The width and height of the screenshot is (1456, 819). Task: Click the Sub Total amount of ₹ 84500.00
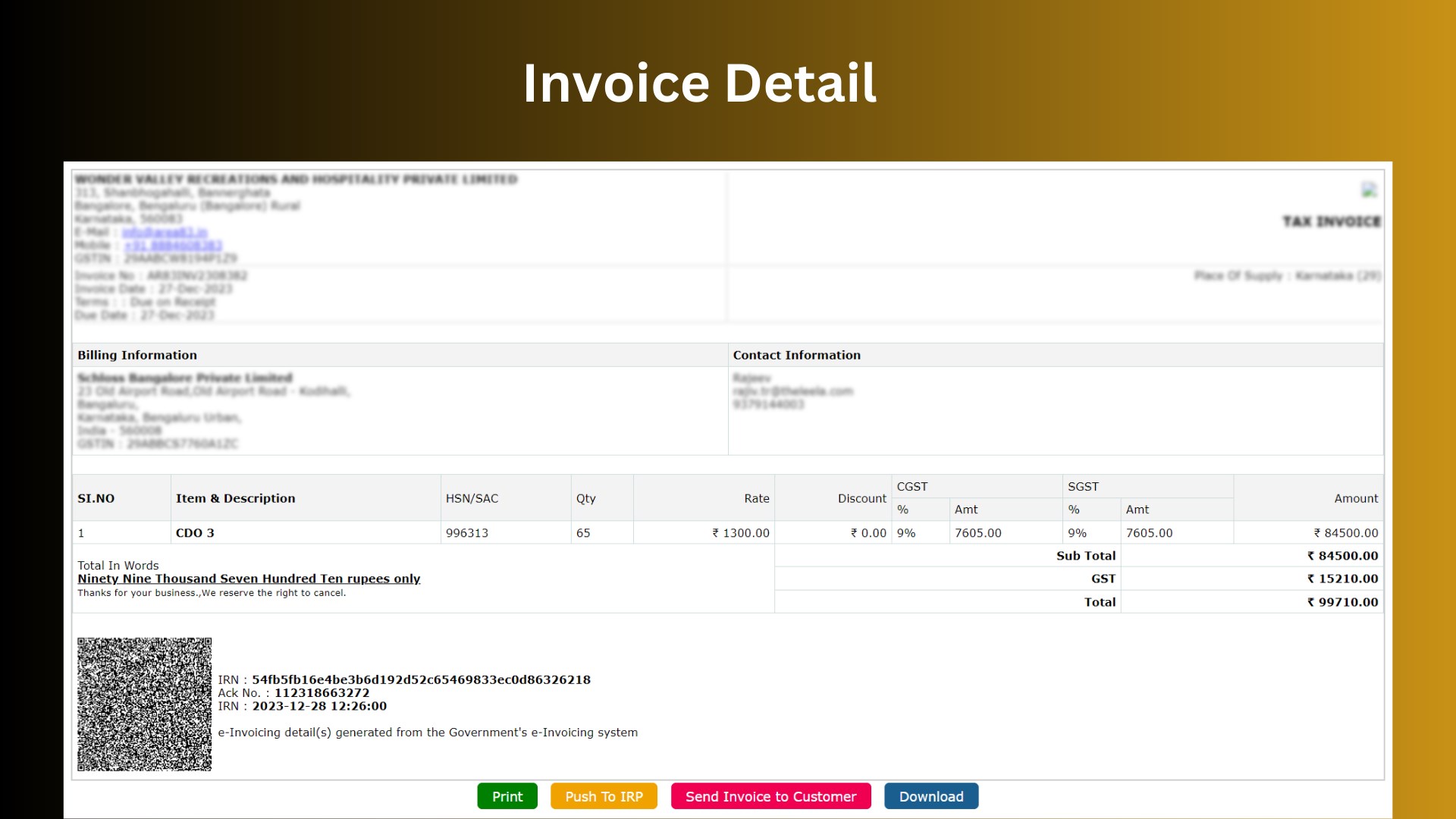pyautogui.click(x=1343, y=555)
